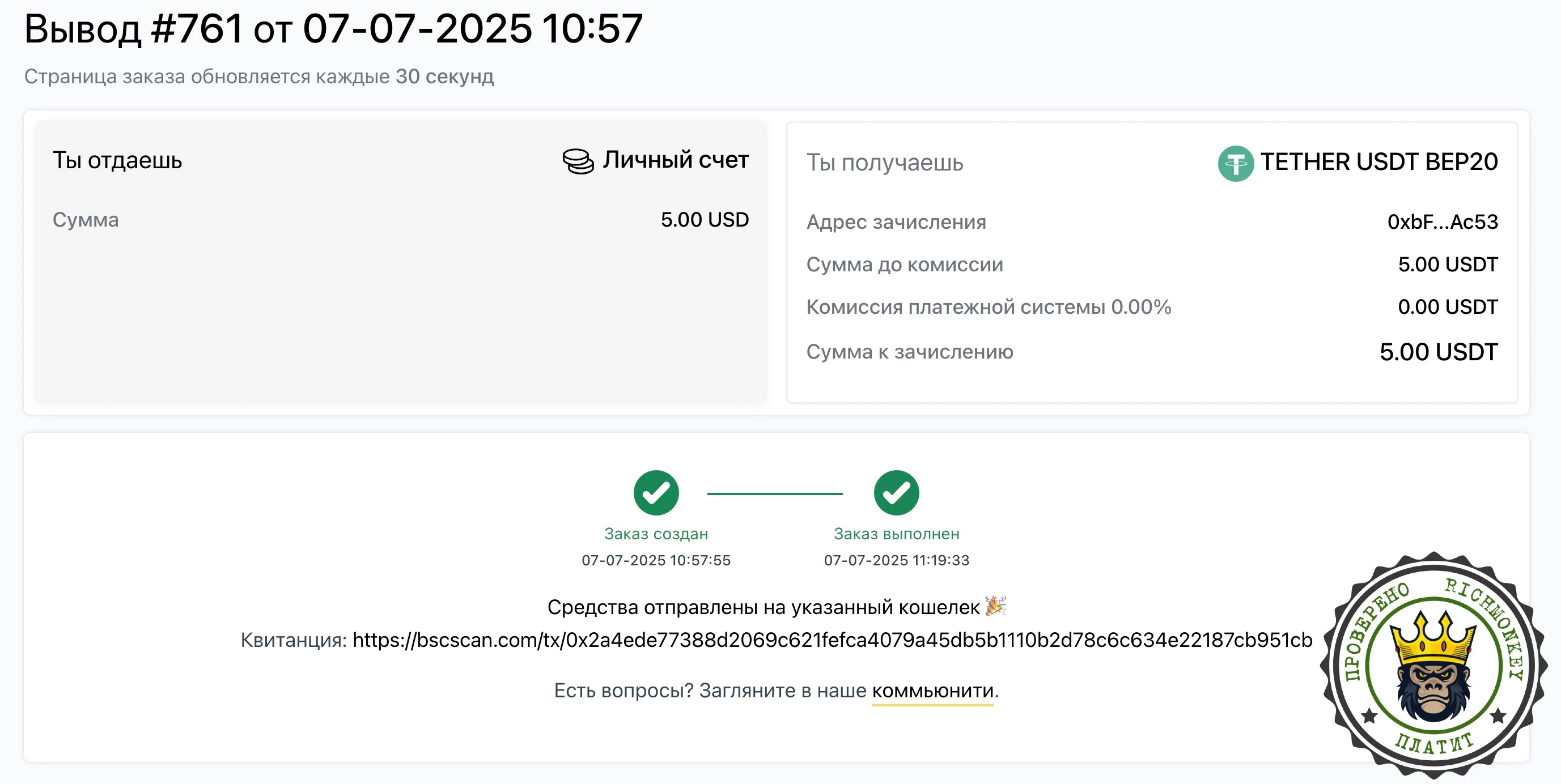1561x784 pixels.
Task: Click the Личный счет label
Action: coord(675,160)
